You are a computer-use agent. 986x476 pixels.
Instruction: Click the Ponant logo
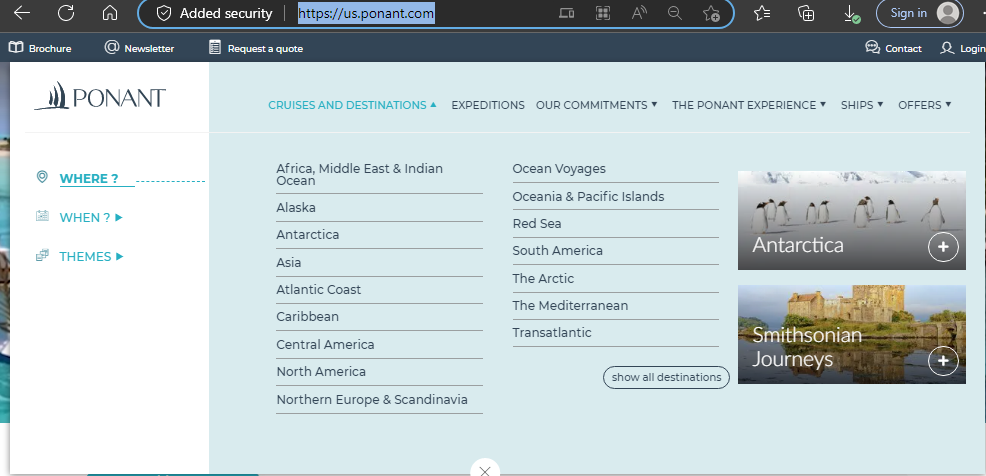100,96
